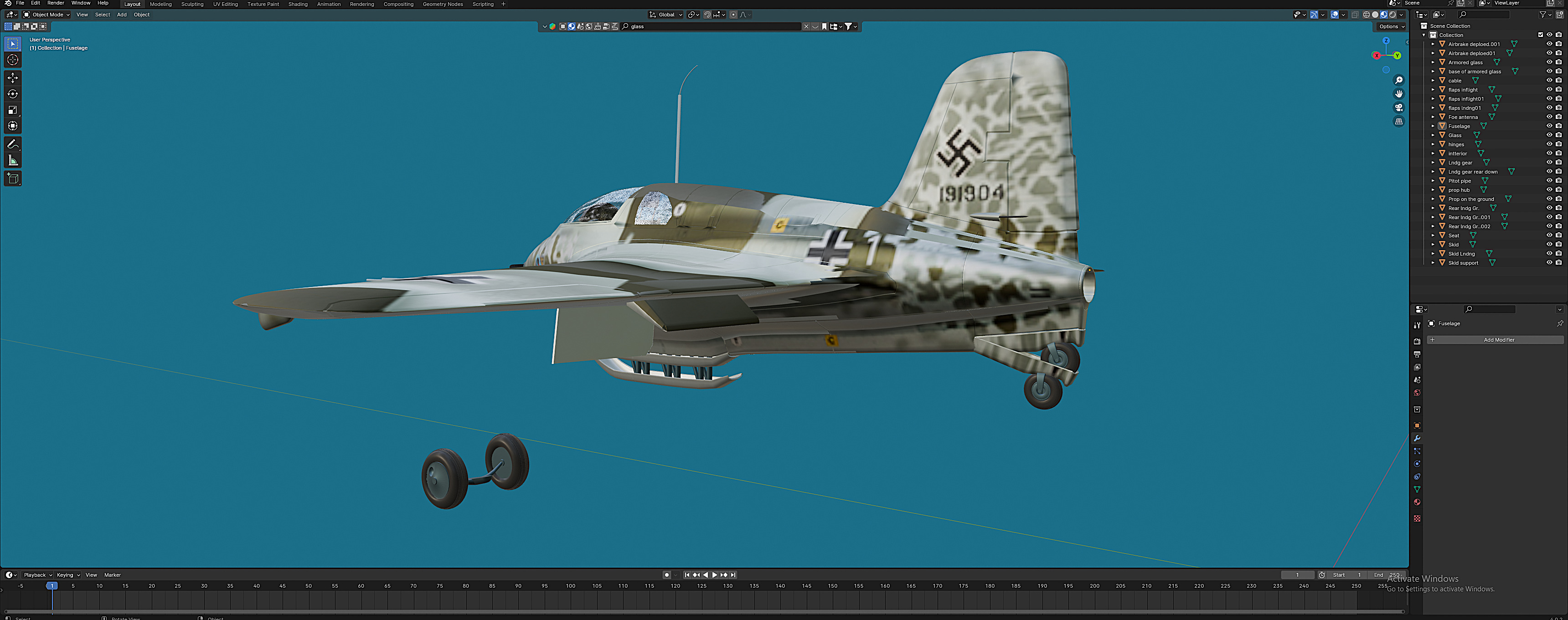Open Global orientation dropdown
This screenshot has width=1568, height=620.
(x=665, y=15)
